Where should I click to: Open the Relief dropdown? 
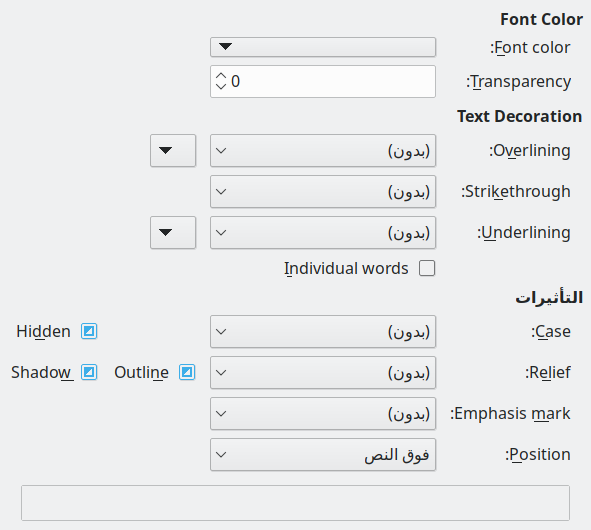[x=323, y=373]
